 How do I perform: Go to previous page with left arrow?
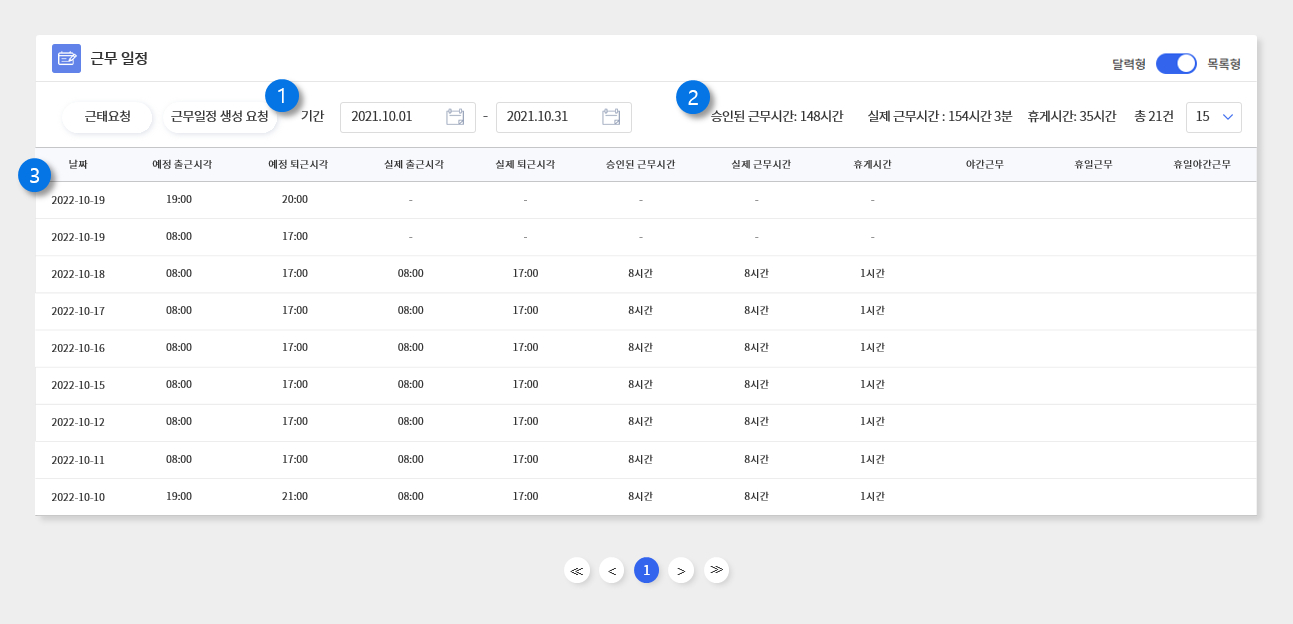(x=611, y=570)
